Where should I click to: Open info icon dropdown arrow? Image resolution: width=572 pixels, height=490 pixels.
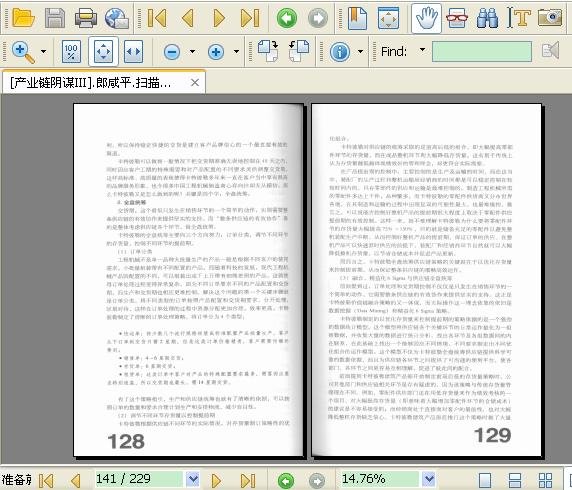pos(360,51)
